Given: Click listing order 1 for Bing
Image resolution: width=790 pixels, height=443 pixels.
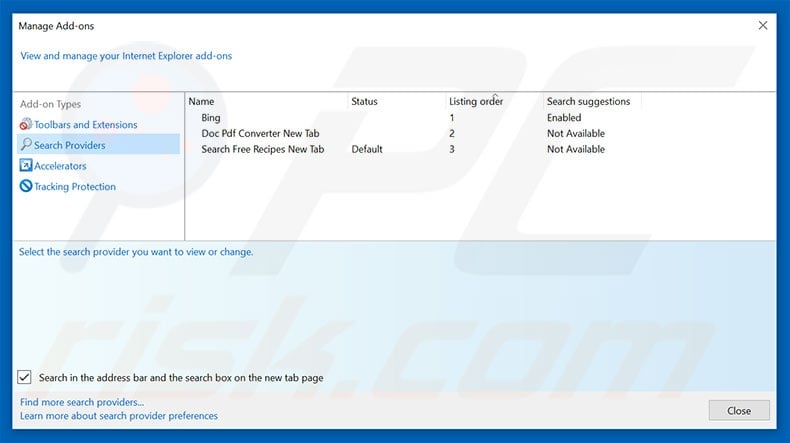Looking at the screenshot, I should point(452,118).
